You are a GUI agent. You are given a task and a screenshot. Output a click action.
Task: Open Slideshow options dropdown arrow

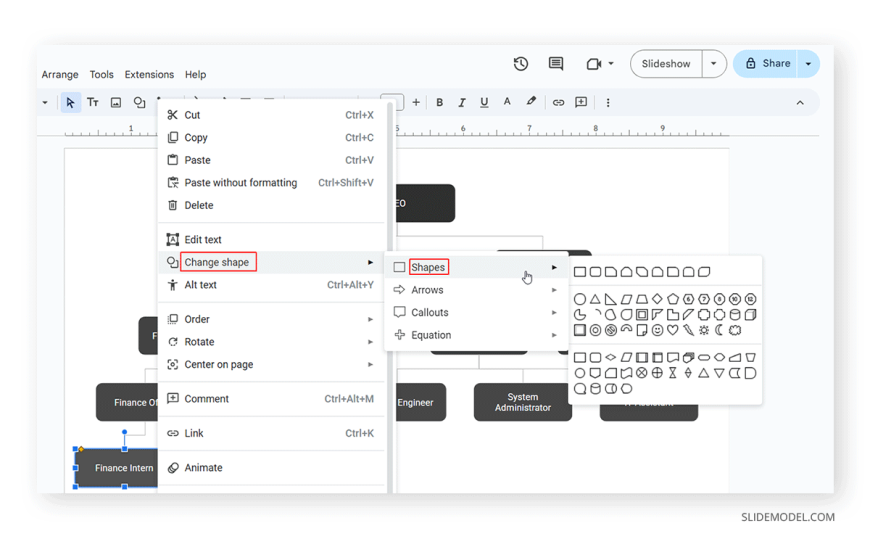pos(714,64)
